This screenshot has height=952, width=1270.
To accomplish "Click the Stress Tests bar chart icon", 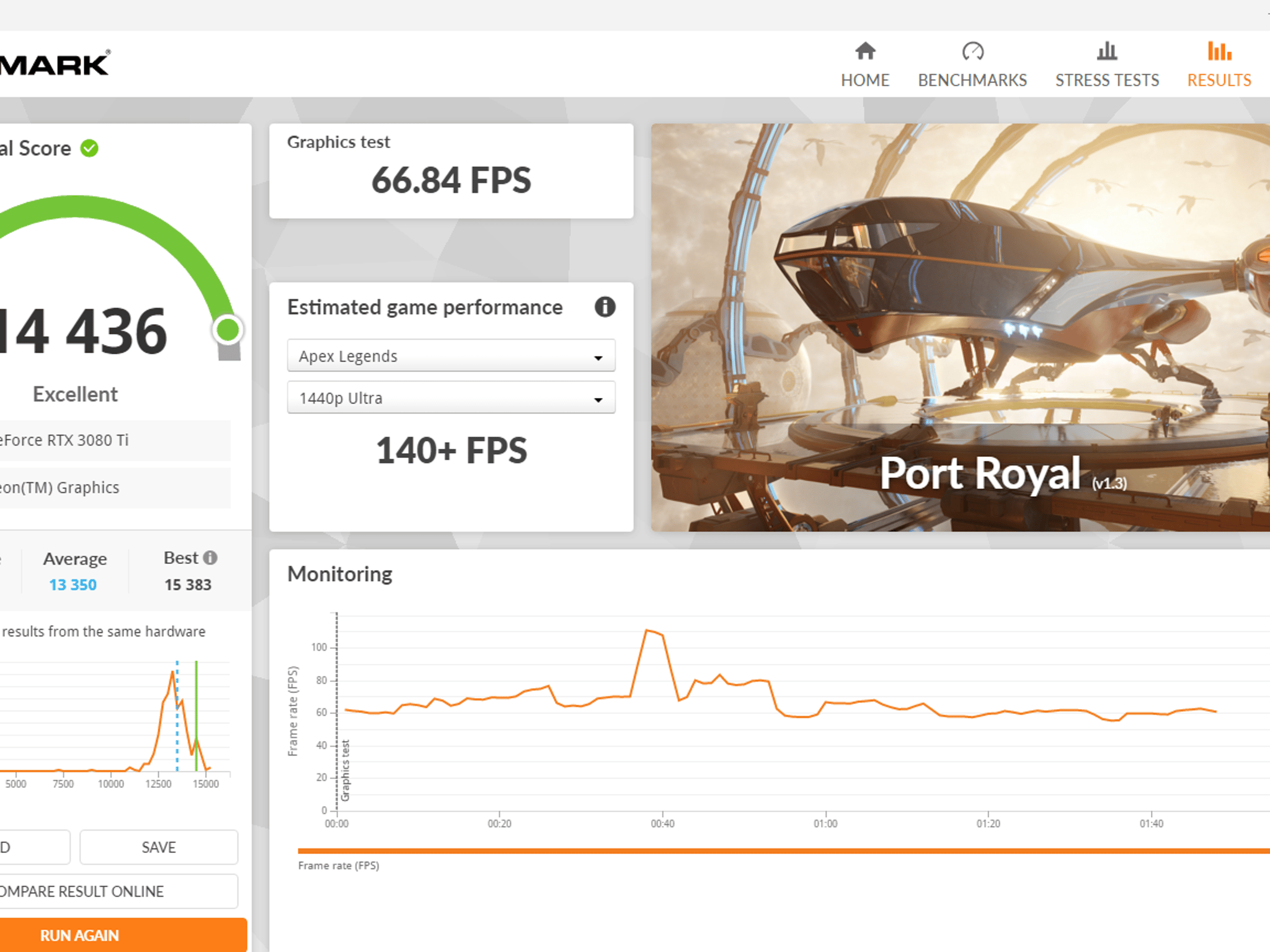I will coord(1107,51).
